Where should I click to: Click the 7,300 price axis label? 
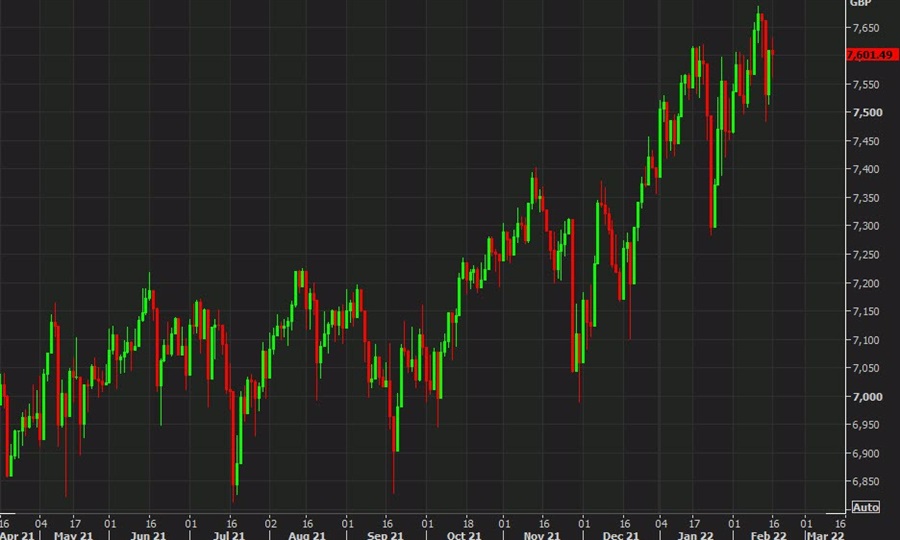(x=866, y=226)
